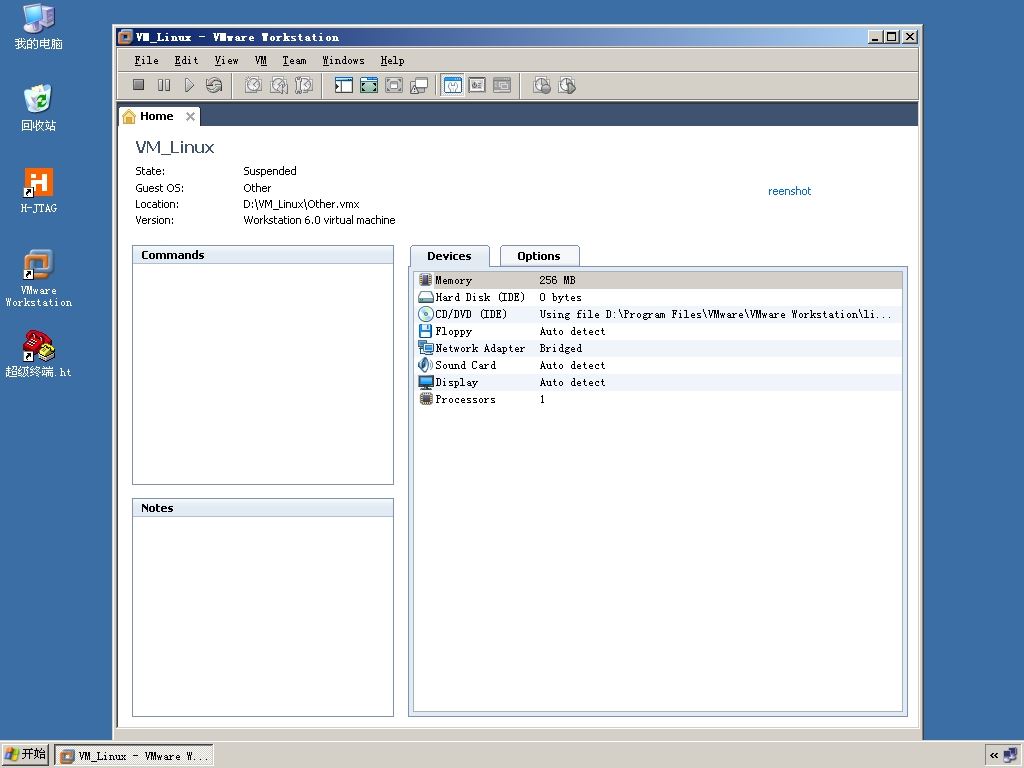Toggle the sidebar panel toolbar icon
The image size is (1024, 768).
pyautogui.click(x=344, y=85)
